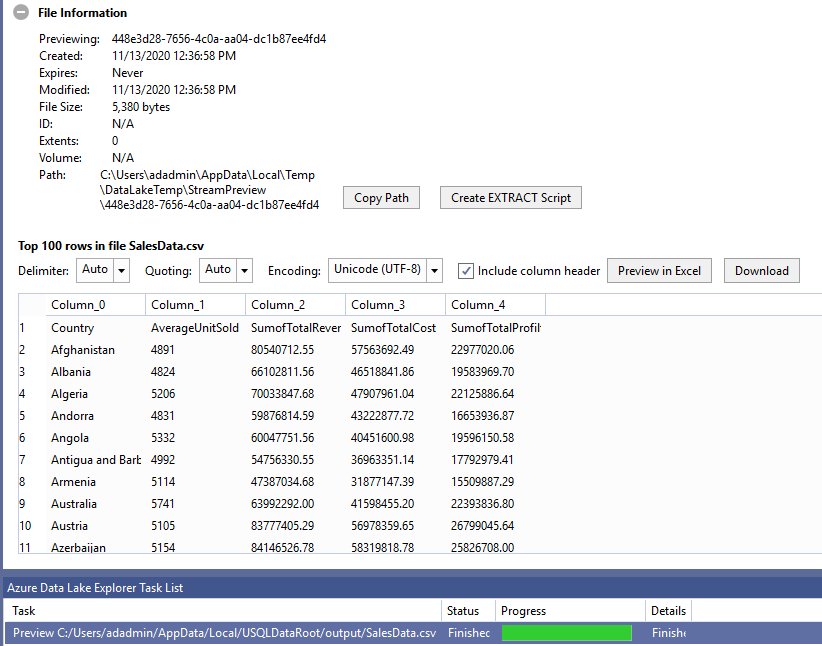
Task: Toggle Include column header checkbox
Action: pyautogui.click(x=465, y=271)
